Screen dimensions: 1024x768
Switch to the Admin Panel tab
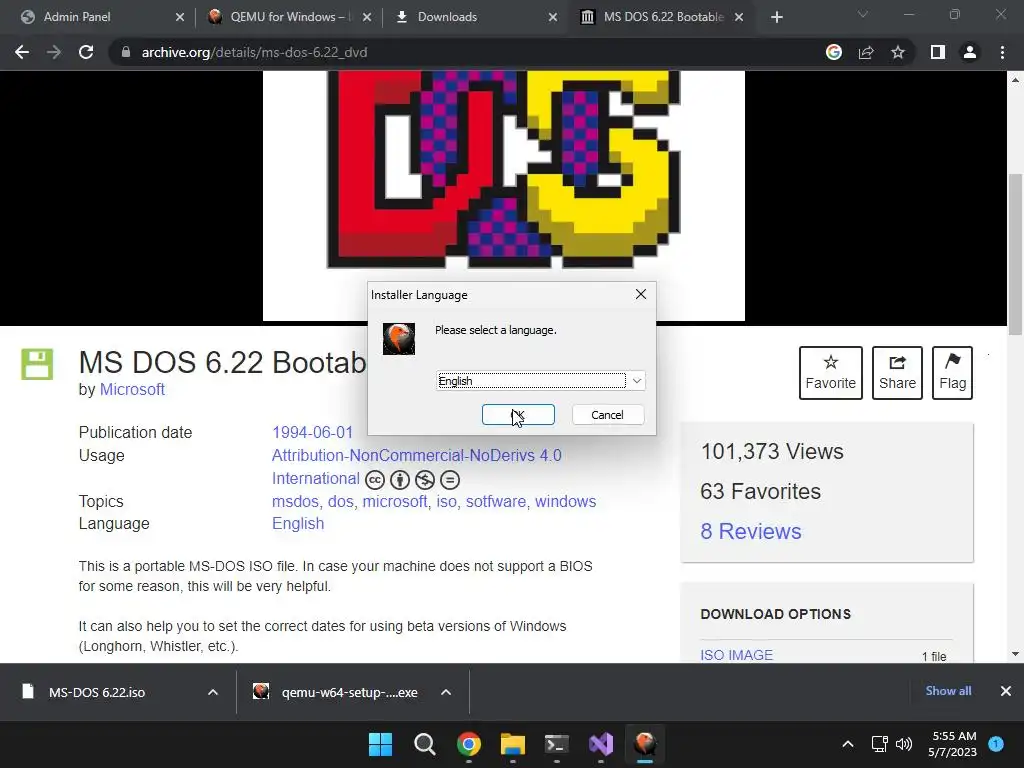pyautogui.click(x=77, y=17)
